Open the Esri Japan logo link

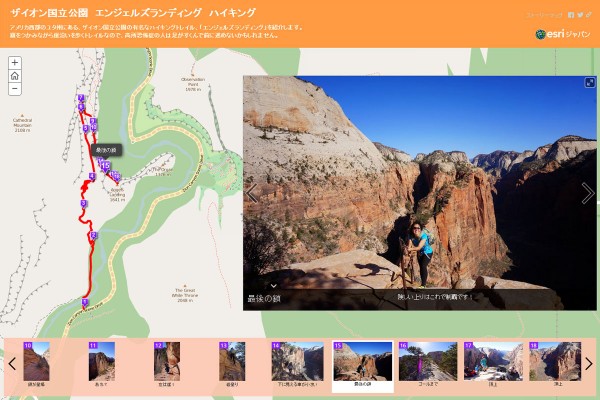[562, 34]
